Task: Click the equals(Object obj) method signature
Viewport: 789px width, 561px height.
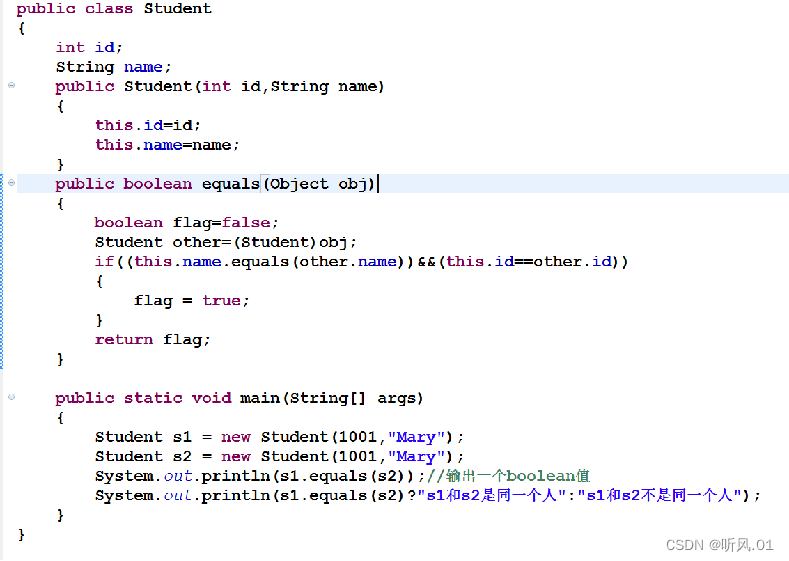Action: tap(215, 184)
